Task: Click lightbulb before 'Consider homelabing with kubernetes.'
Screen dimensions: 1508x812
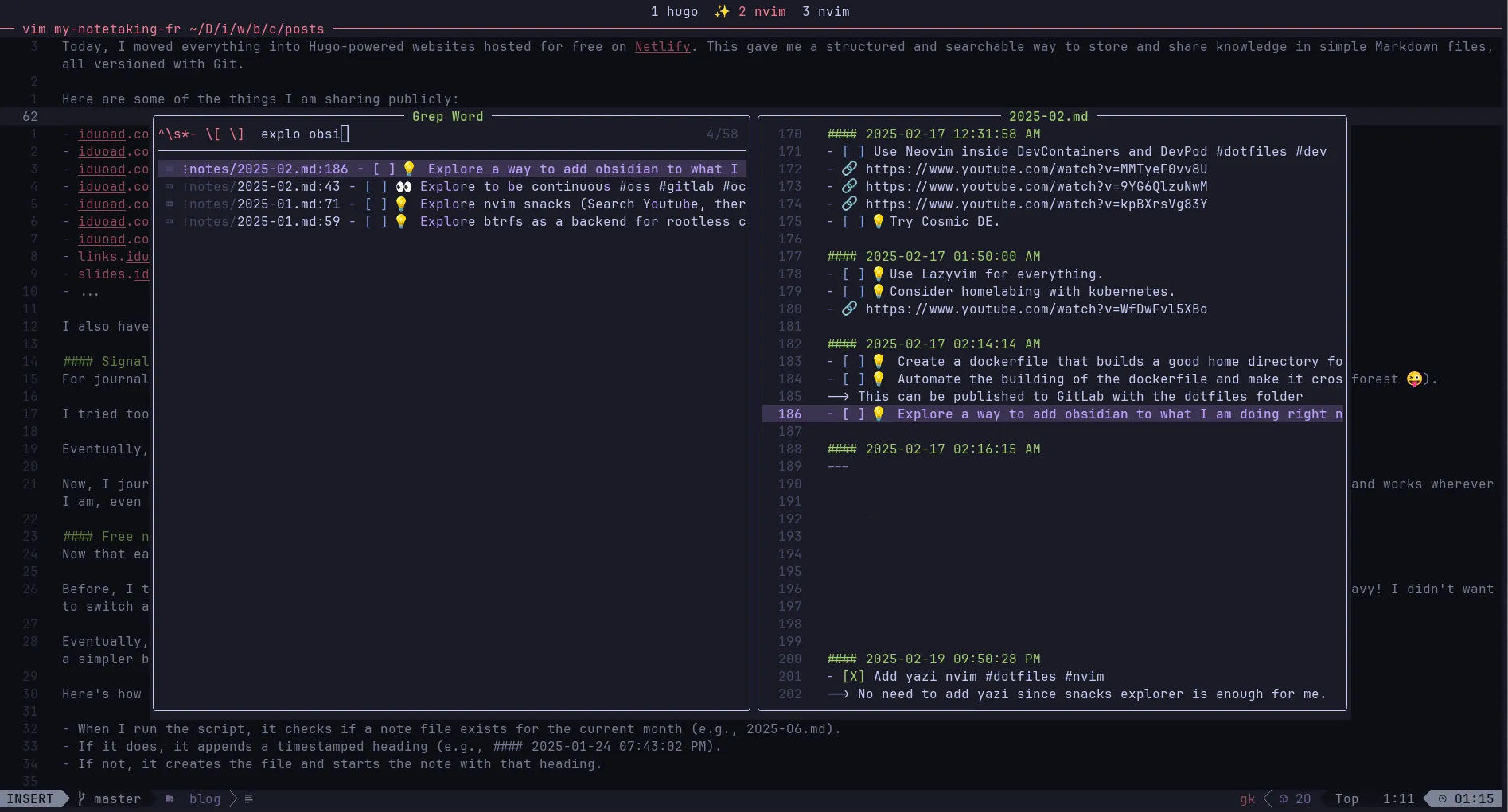Action: click(879, 291)
